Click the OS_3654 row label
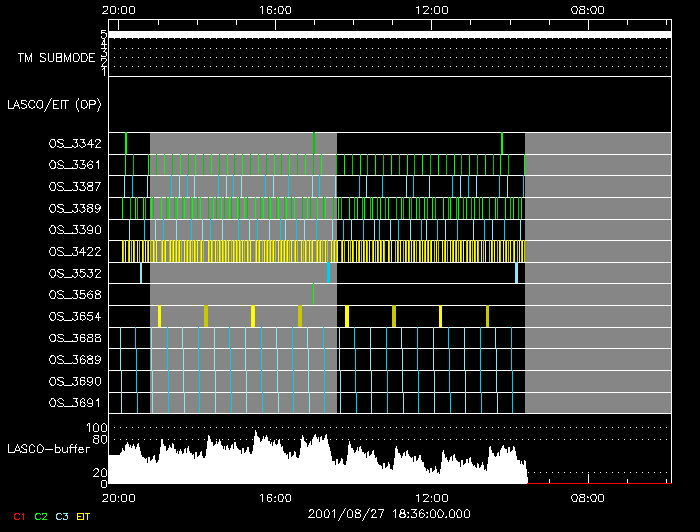 (74, 317)
